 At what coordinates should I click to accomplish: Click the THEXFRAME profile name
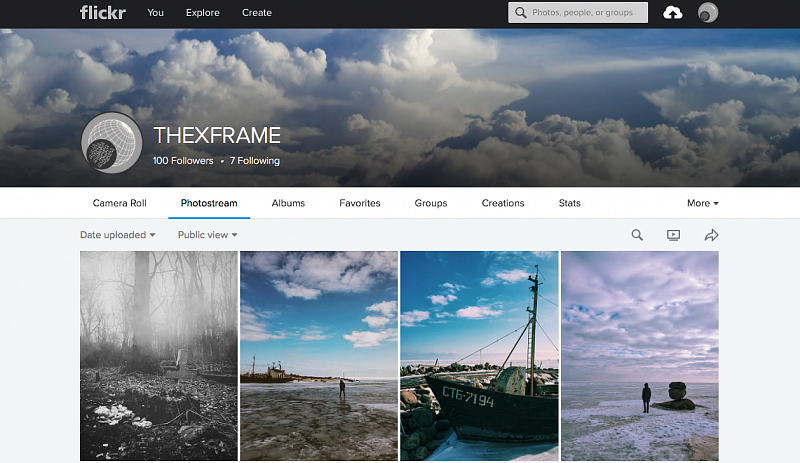pos(217,135)
